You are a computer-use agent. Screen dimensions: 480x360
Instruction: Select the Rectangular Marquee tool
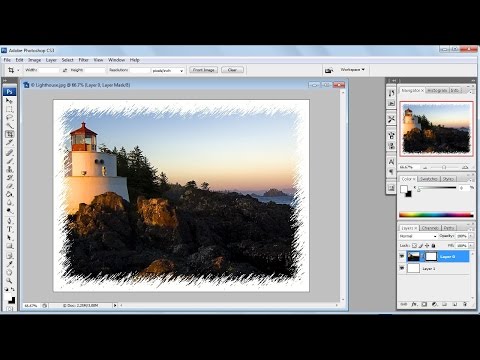pos(9,109)
